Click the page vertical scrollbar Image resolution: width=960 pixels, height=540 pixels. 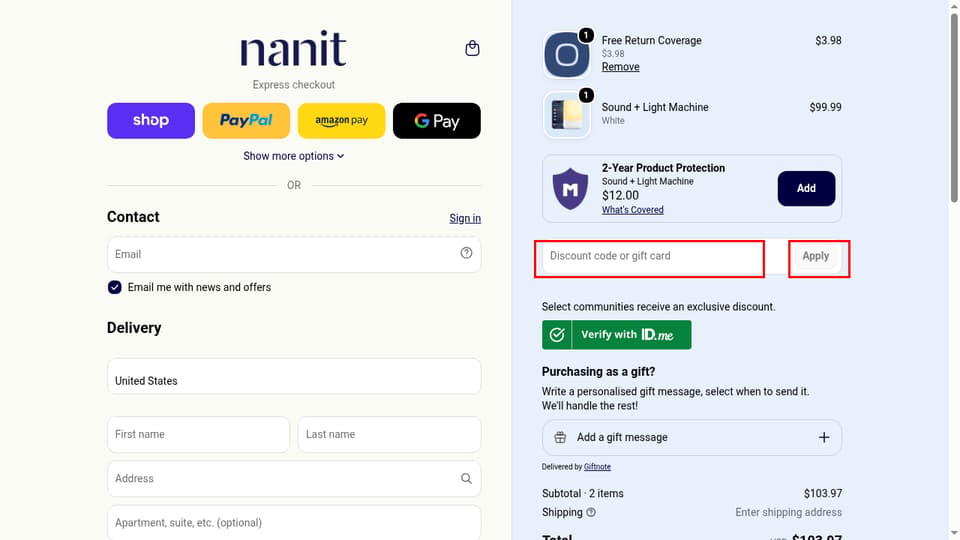coord(954,108)
